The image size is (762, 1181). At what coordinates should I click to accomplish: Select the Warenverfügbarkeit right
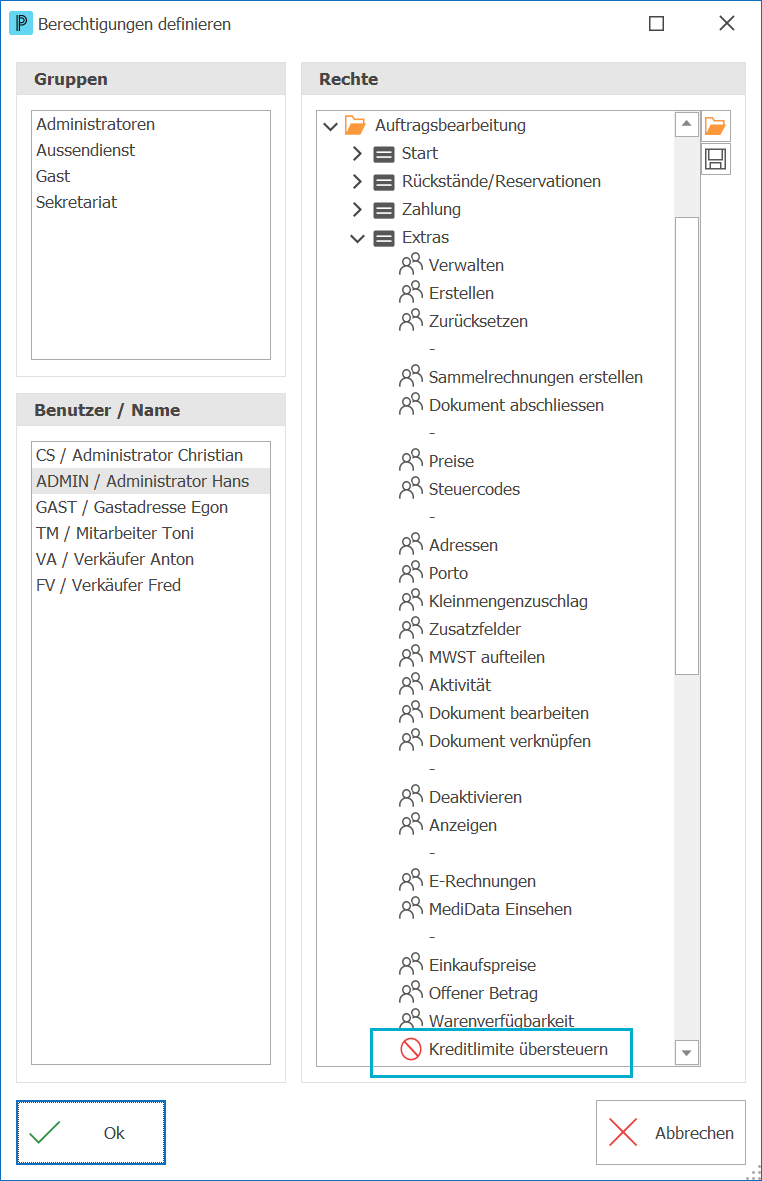click(x=501, y=1021)
